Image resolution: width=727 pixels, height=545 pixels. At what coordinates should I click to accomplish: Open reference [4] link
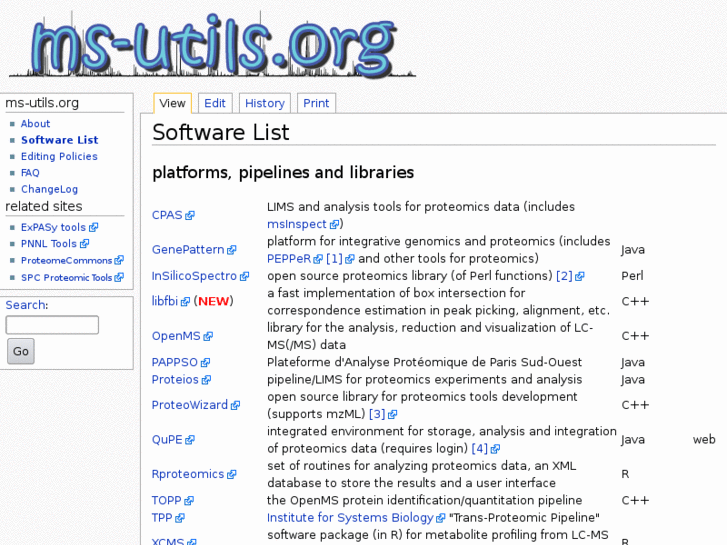480,449
